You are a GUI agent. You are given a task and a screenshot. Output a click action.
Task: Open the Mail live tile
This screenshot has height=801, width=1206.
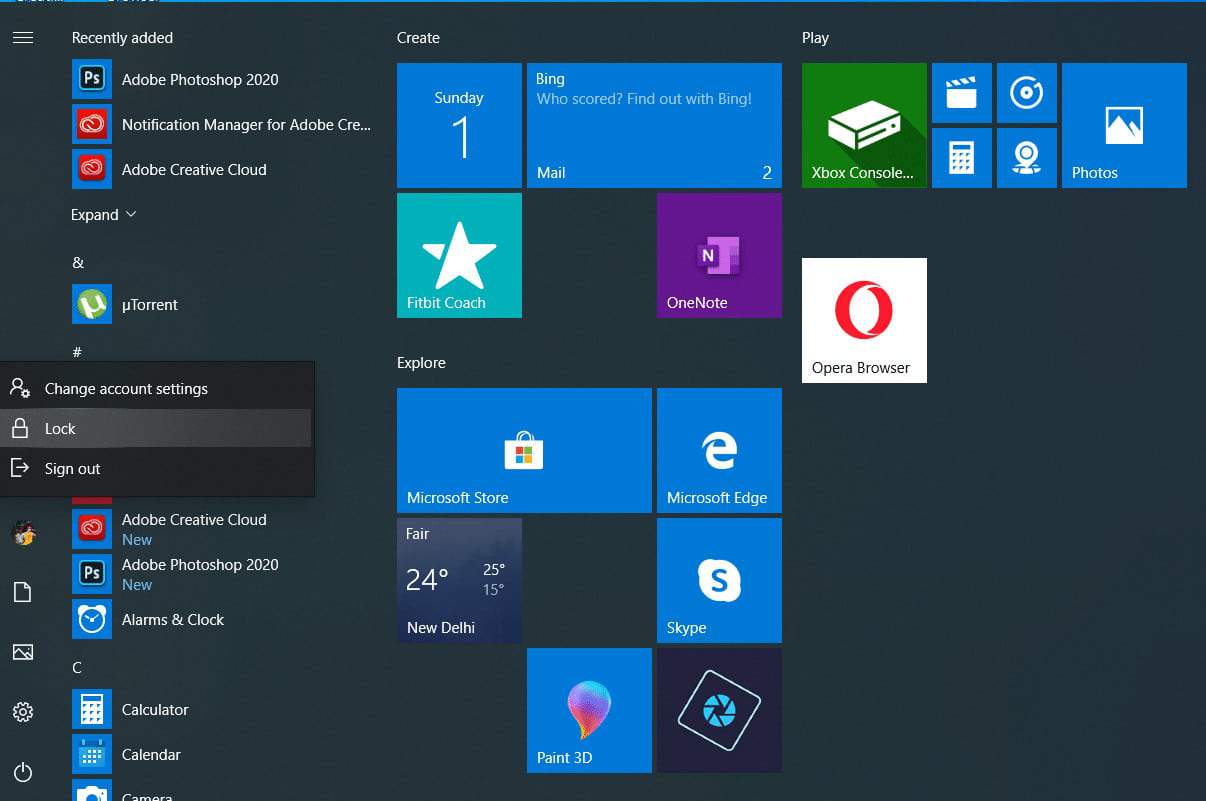point(654,125)
